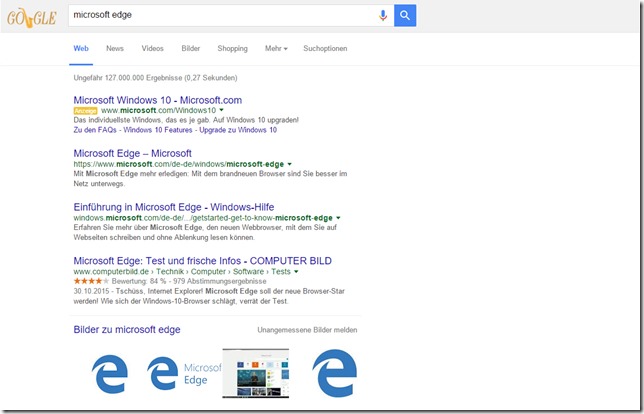Image resolution: width=644 pixels, height=414 pixels.
Task: Click the yellow Anzeige ad label
Action: (x=85, y=110)
